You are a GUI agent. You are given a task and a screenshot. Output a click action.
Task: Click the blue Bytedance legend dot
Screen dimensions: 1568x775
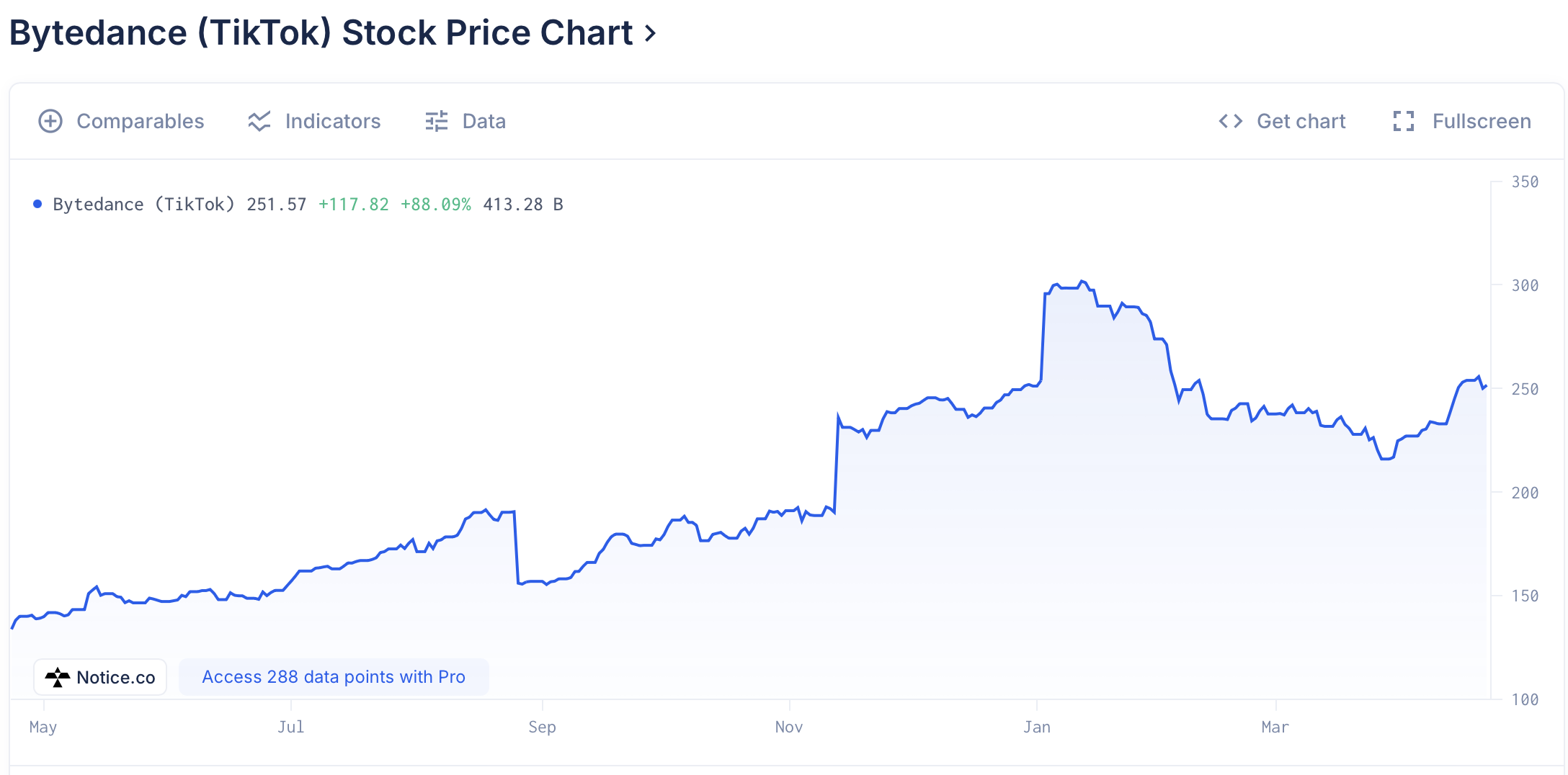[x=37, y=205]
